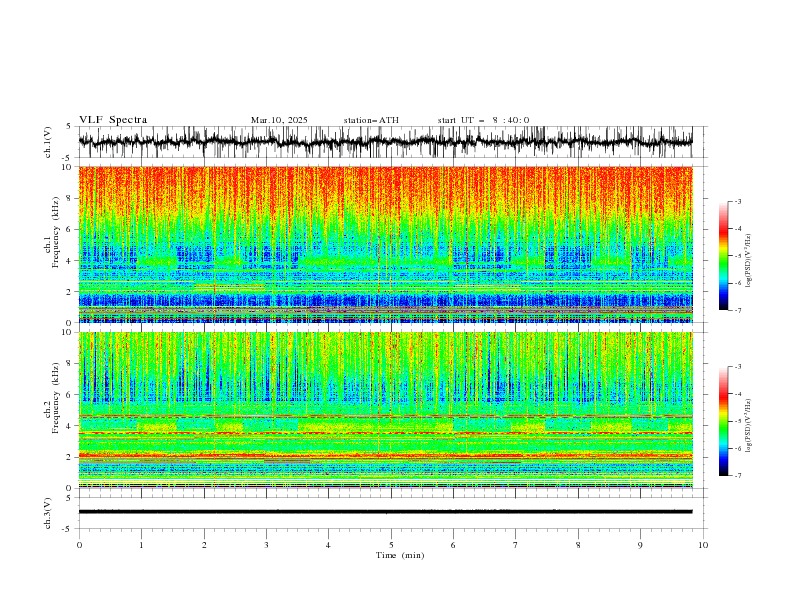Click the '-7' tick on upper color bar
792x612 pixels.
pos(737,310)
